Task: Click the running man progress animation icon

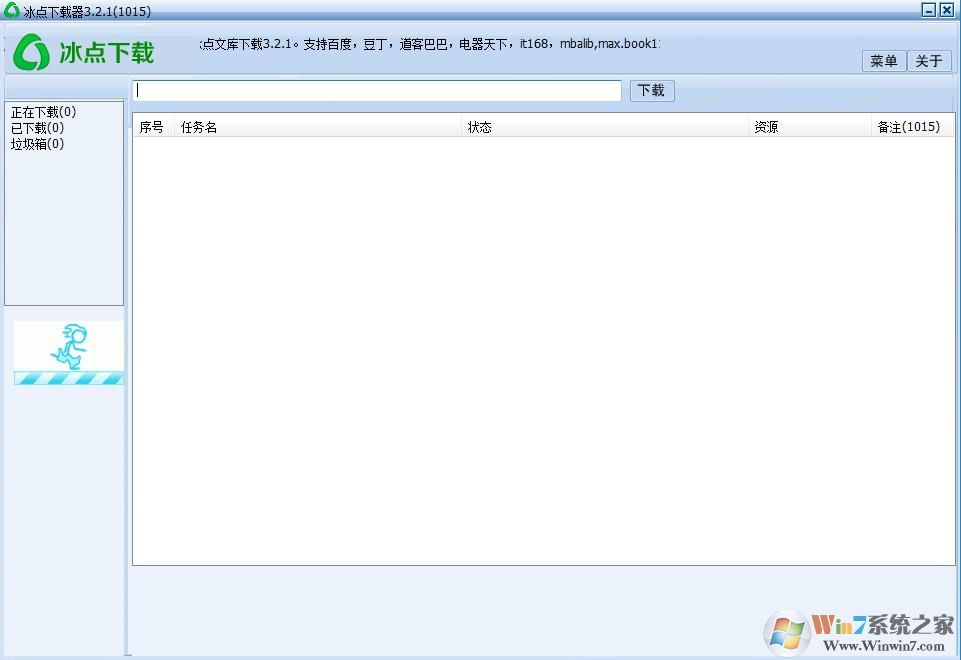Action: 70,345
